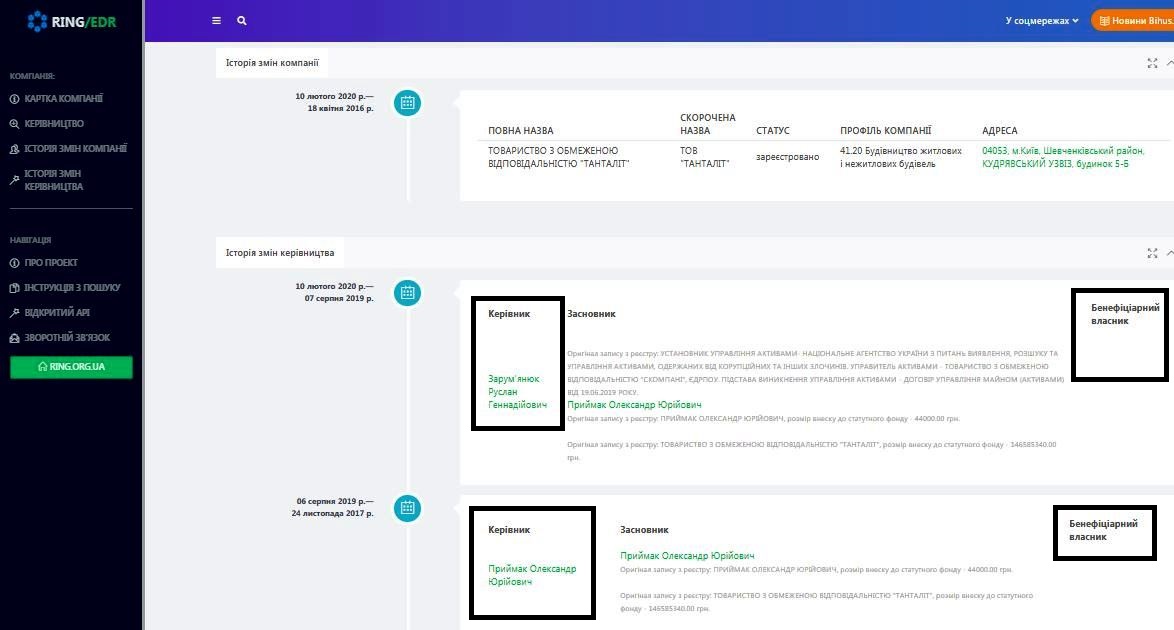Screen dimensions: 1174x630
Task: Go to Картка компанії in sidebar
Action: (x=63, y=99)
